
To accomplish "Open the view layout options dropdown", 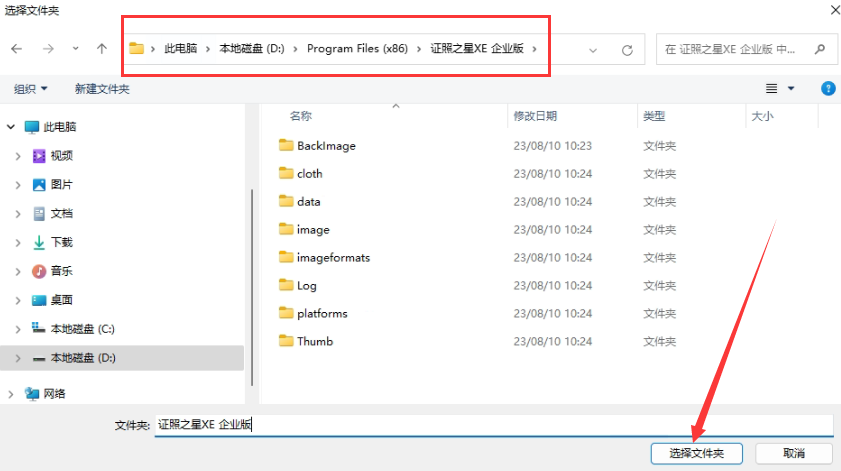I will [779, 89].
